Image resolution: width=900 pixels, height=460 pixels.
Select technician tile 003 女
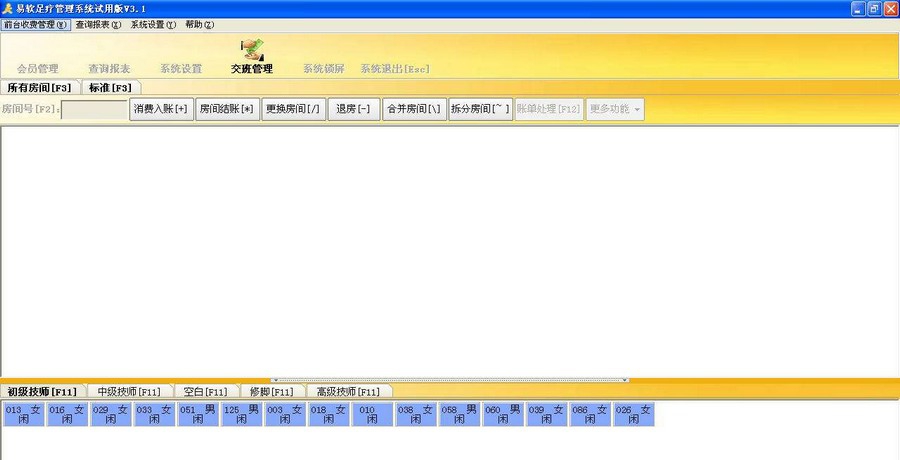click(x=286, y=414)
